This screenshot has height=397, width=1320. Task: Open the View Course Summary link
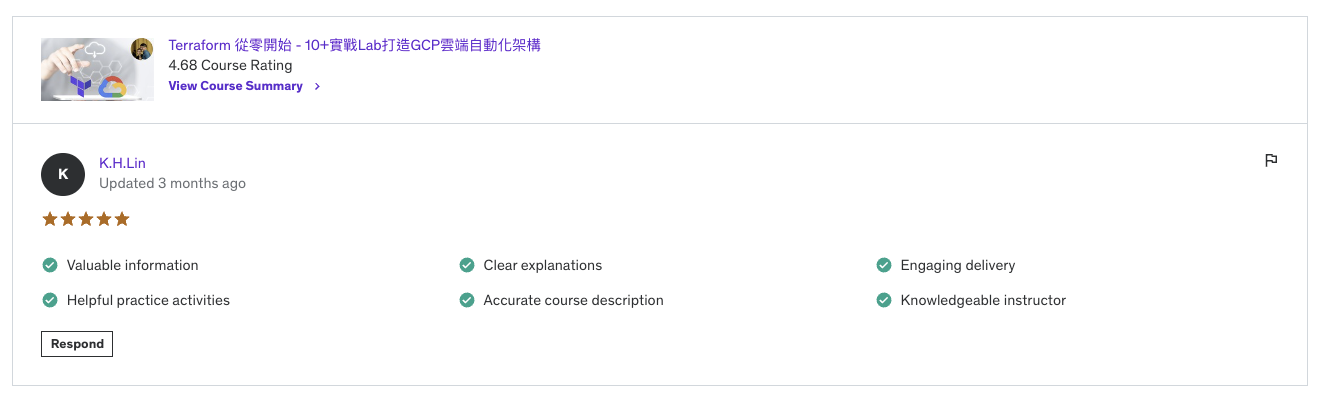coord(236,86)
